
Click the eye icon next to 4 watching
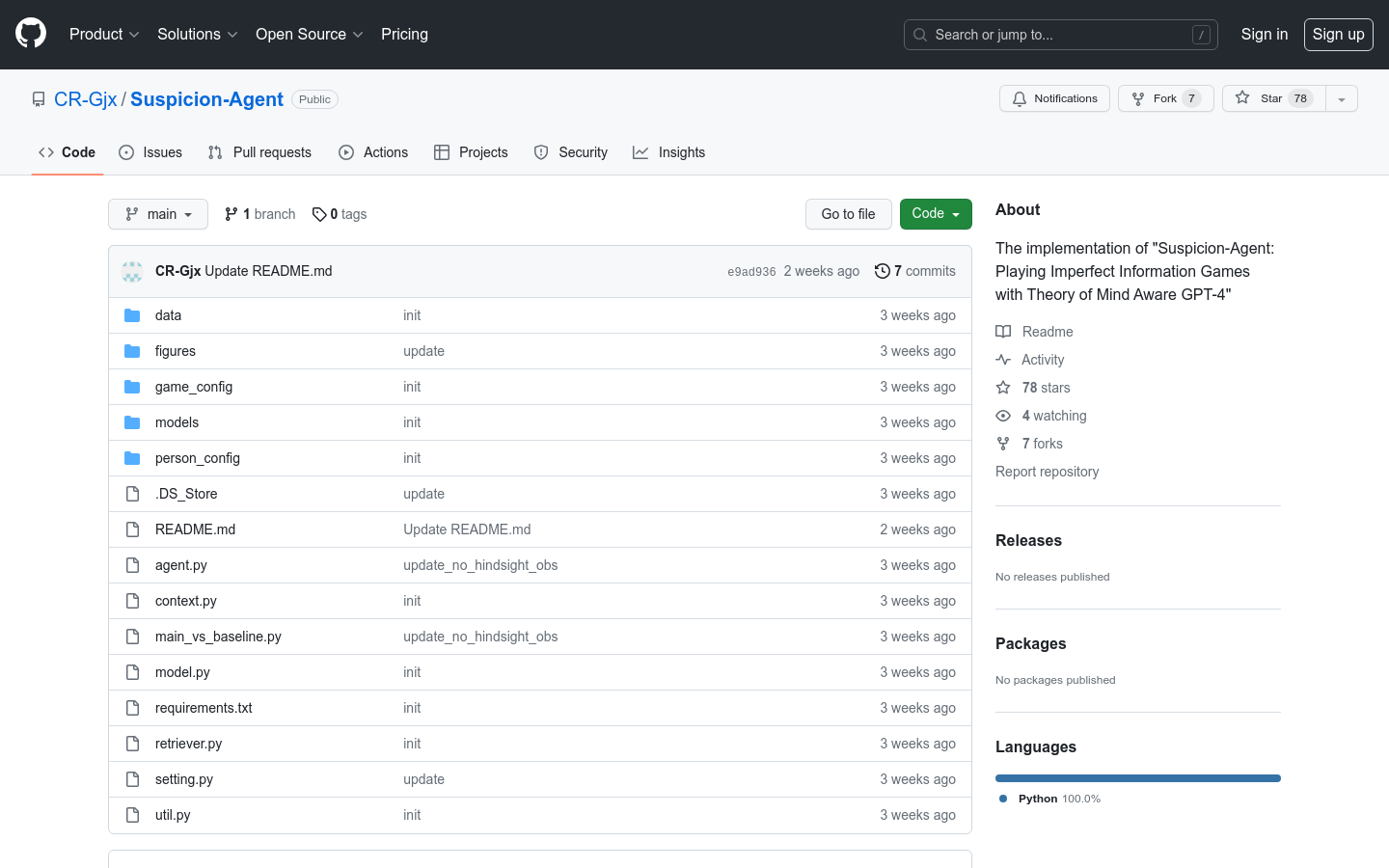tap(1003, 416)
